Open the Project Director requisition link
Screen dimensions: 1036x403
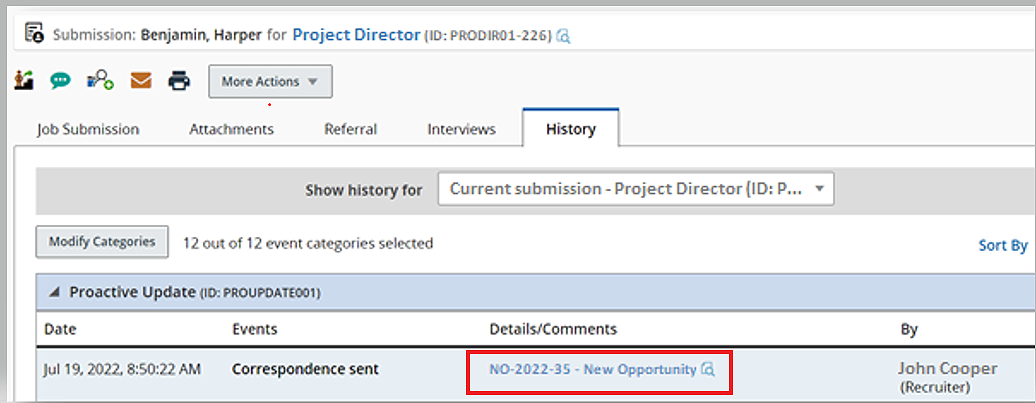tap(356, 35)
